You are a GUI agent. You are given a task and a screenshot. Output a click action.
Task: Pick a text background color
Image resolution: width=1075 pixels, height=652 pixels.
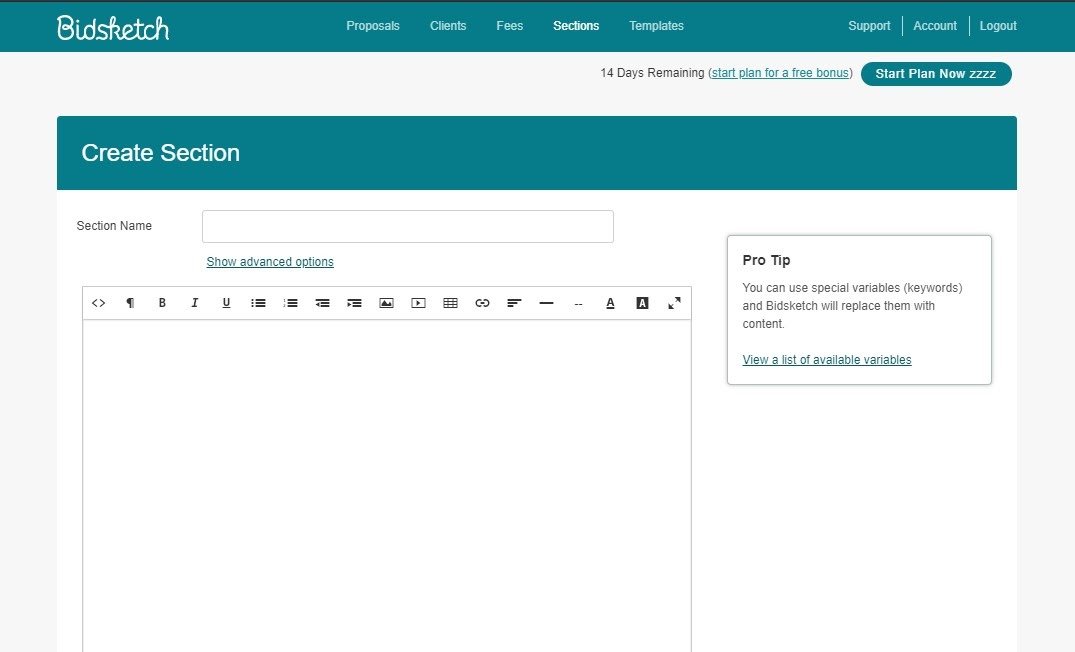[642, 303]
